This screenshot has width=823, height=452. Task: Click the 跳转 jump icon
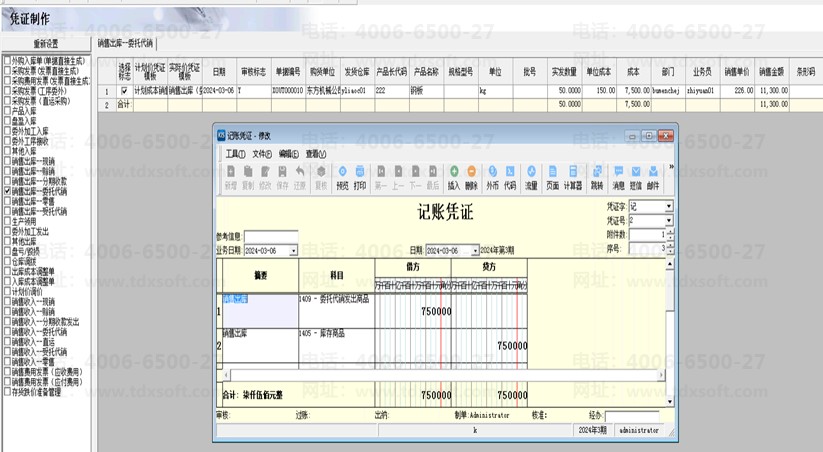[597, 177]
